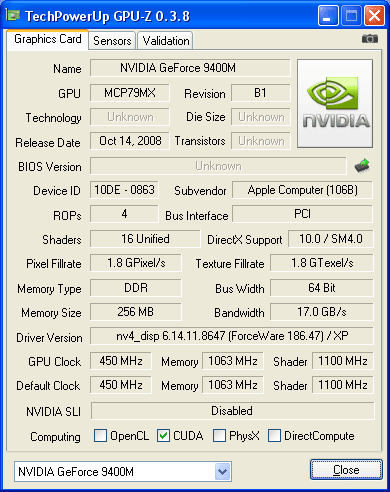Click the Release Date field Oct 14, 2008
The width and height of the screenshot is (390, 492).
coord(130,141)
